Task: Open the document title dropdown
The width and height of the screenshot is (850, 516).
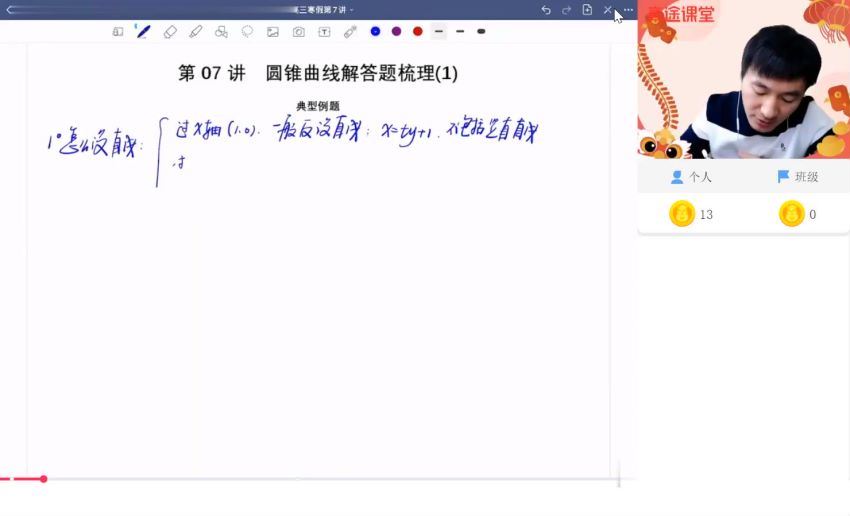Action: pos(324,10)
